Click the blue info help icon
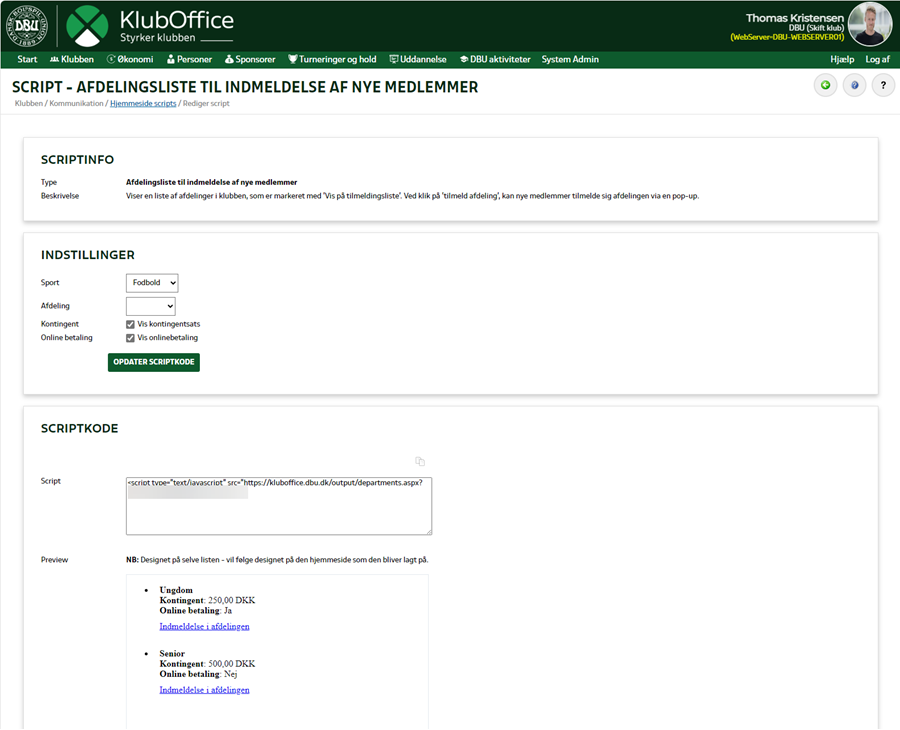The width and height of the screenshot is (900, 730). (854, 86)
